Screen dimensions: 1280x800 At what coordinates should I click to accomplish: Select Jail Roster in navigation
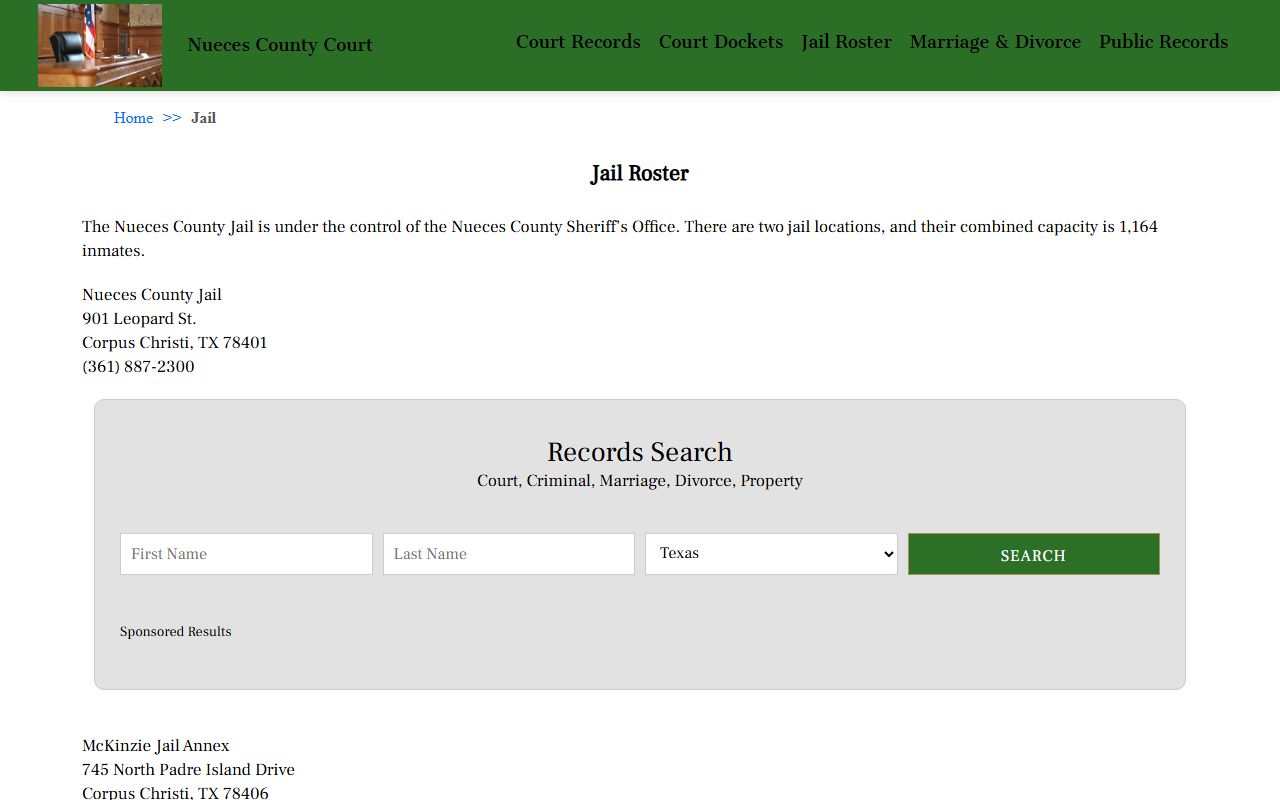click(846, 42)
